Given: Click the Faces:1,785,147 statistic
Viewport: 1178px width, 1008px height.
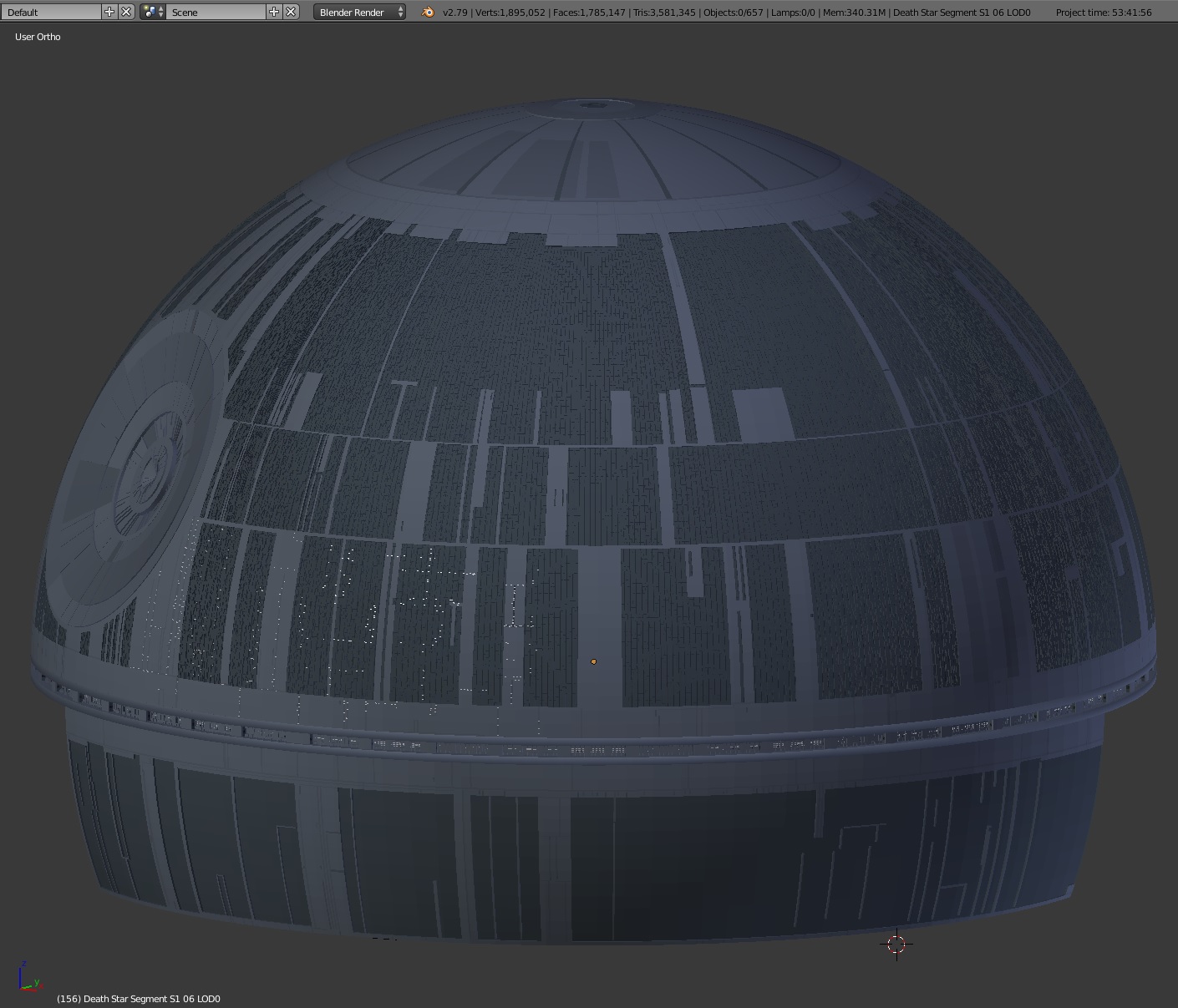Looking at the screenshot, I should [589, 13].
